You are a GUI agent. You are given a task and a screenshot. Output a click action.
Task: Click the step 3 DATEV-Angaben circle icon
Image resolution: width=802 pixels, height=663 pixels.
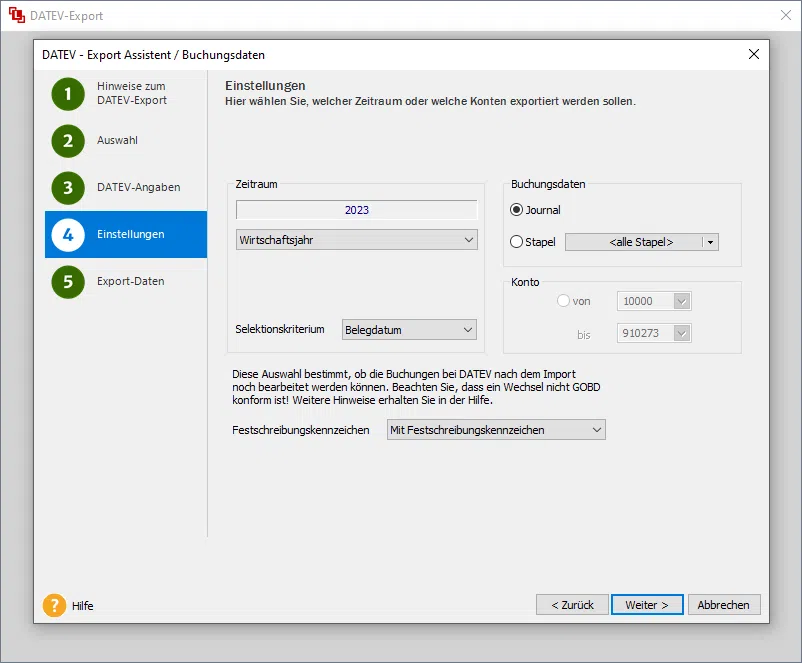[x=68, y=188]
